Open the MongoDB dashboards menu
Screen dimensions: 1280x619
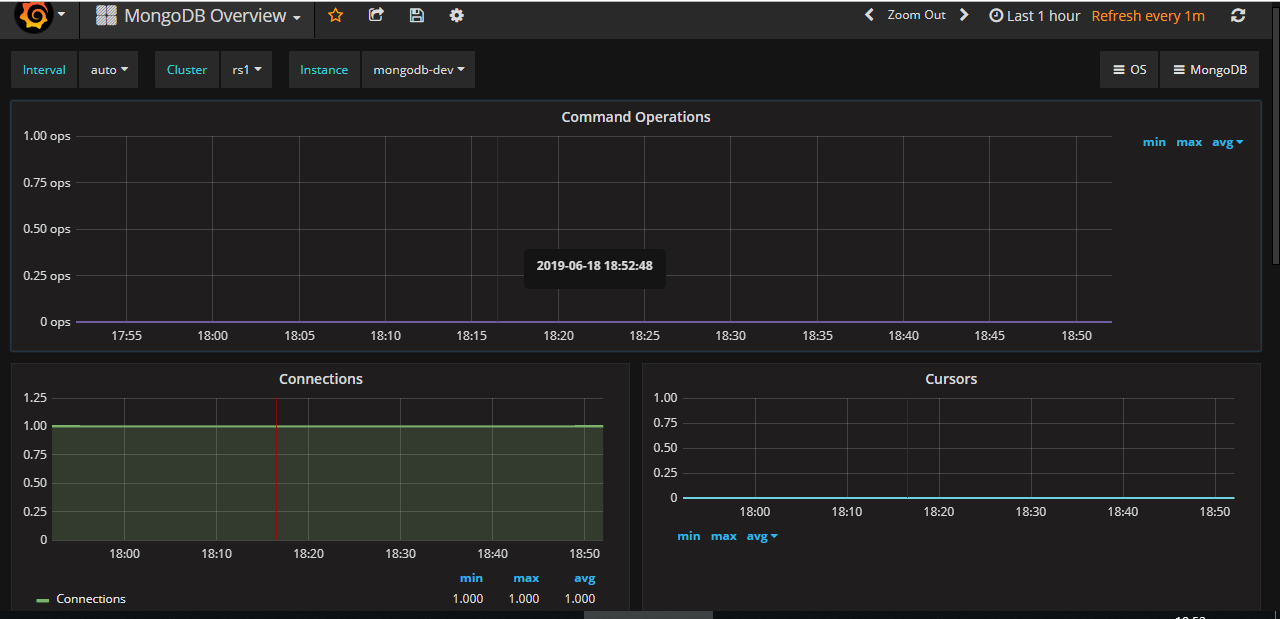point(1210,70)
